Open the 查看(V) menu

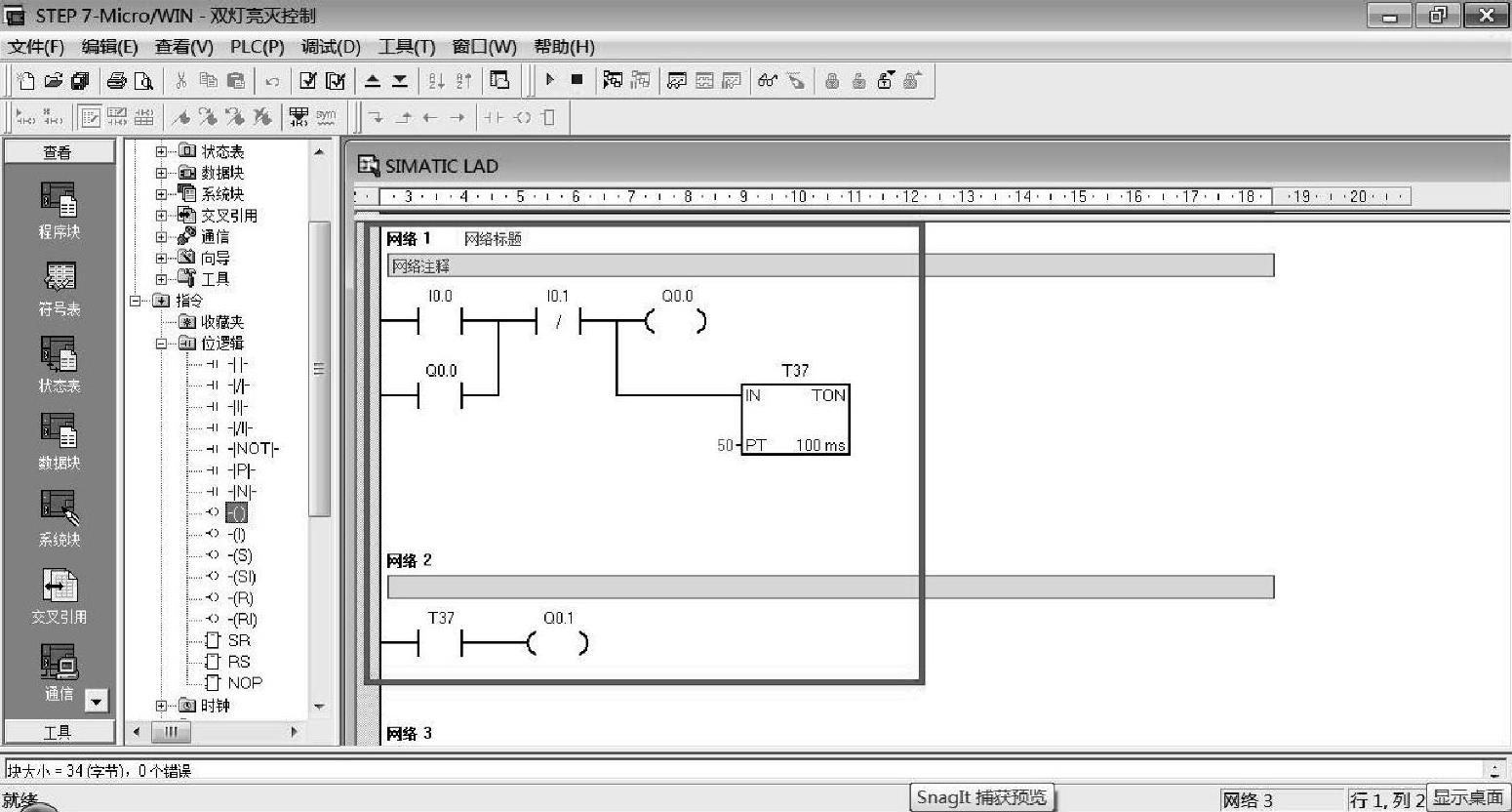[183, 47]
